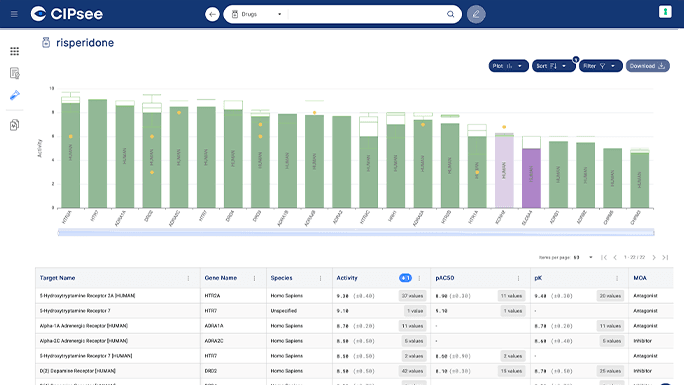Expand 11 values in HTR2A pAC50 cell

pyautogui.click(x=511, y=296)
